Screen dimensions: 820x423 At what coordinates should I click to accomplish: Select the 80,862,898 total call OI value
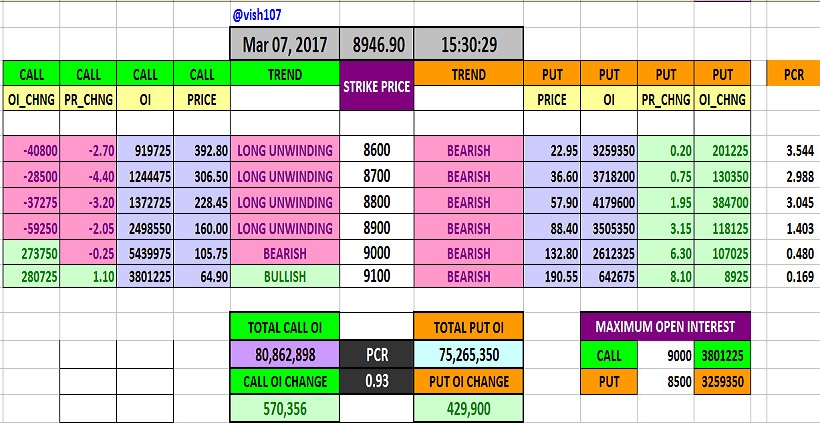285,354
